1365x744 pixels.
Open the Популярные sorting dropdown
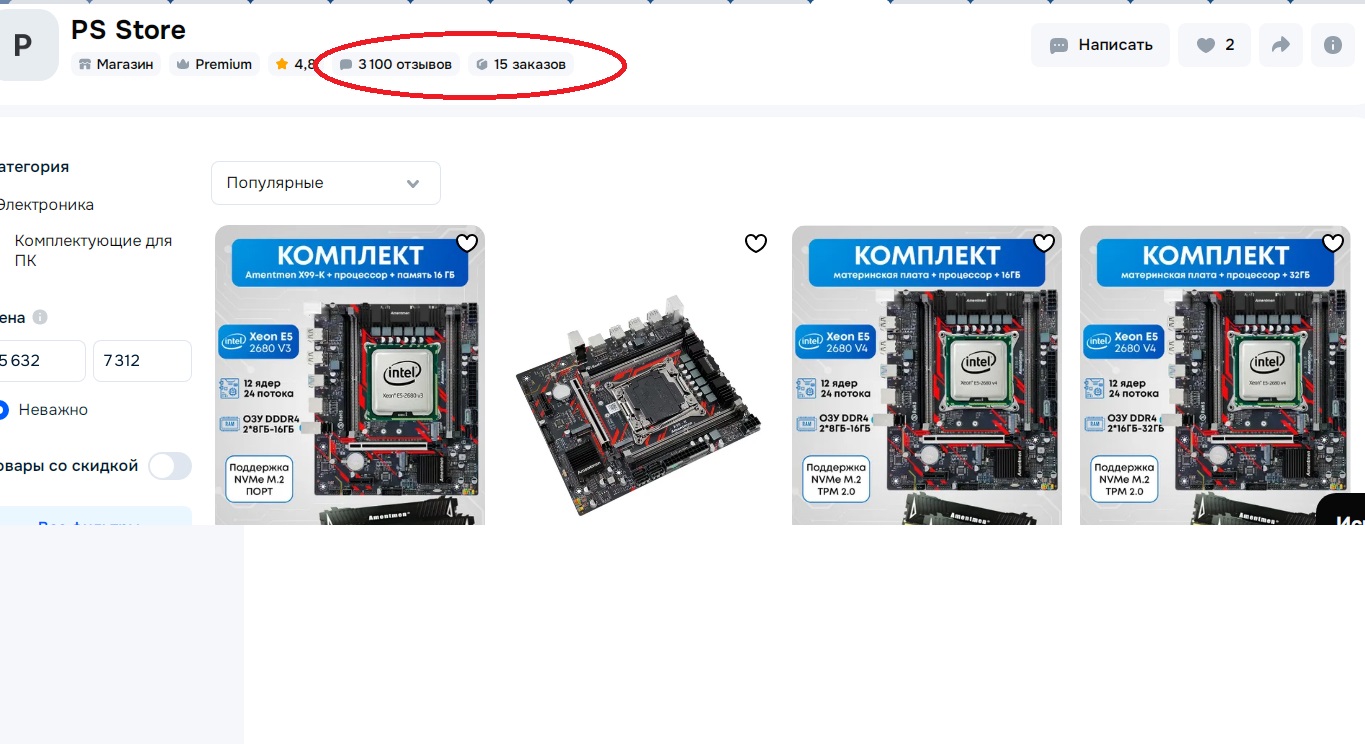[326, 183]
